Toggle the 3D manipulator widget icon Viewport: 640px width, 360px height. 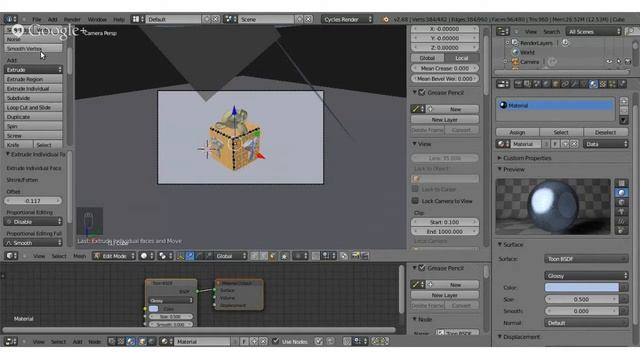[180, 256]
